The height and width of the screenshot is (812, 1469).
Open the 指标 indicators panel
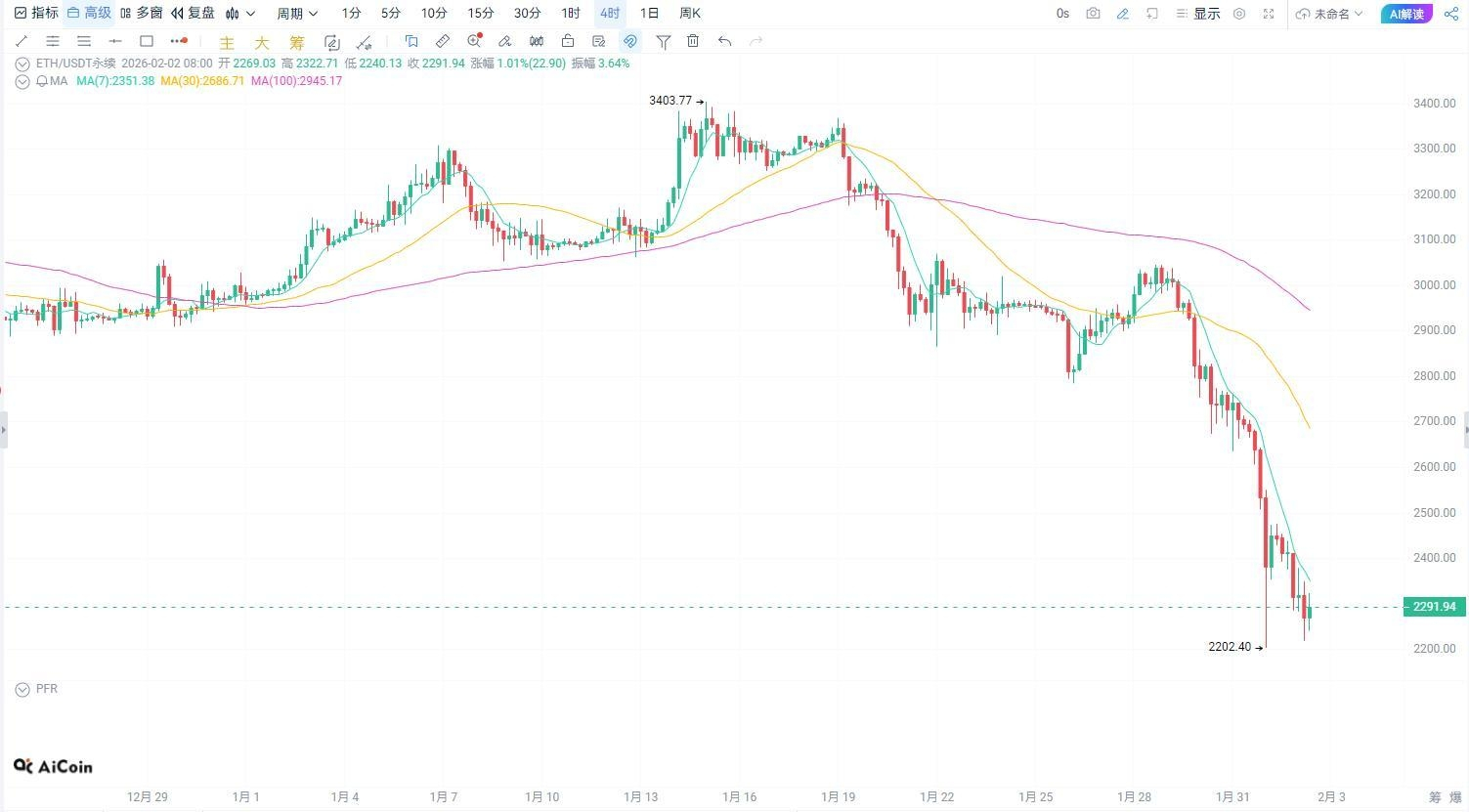(36, 13)
